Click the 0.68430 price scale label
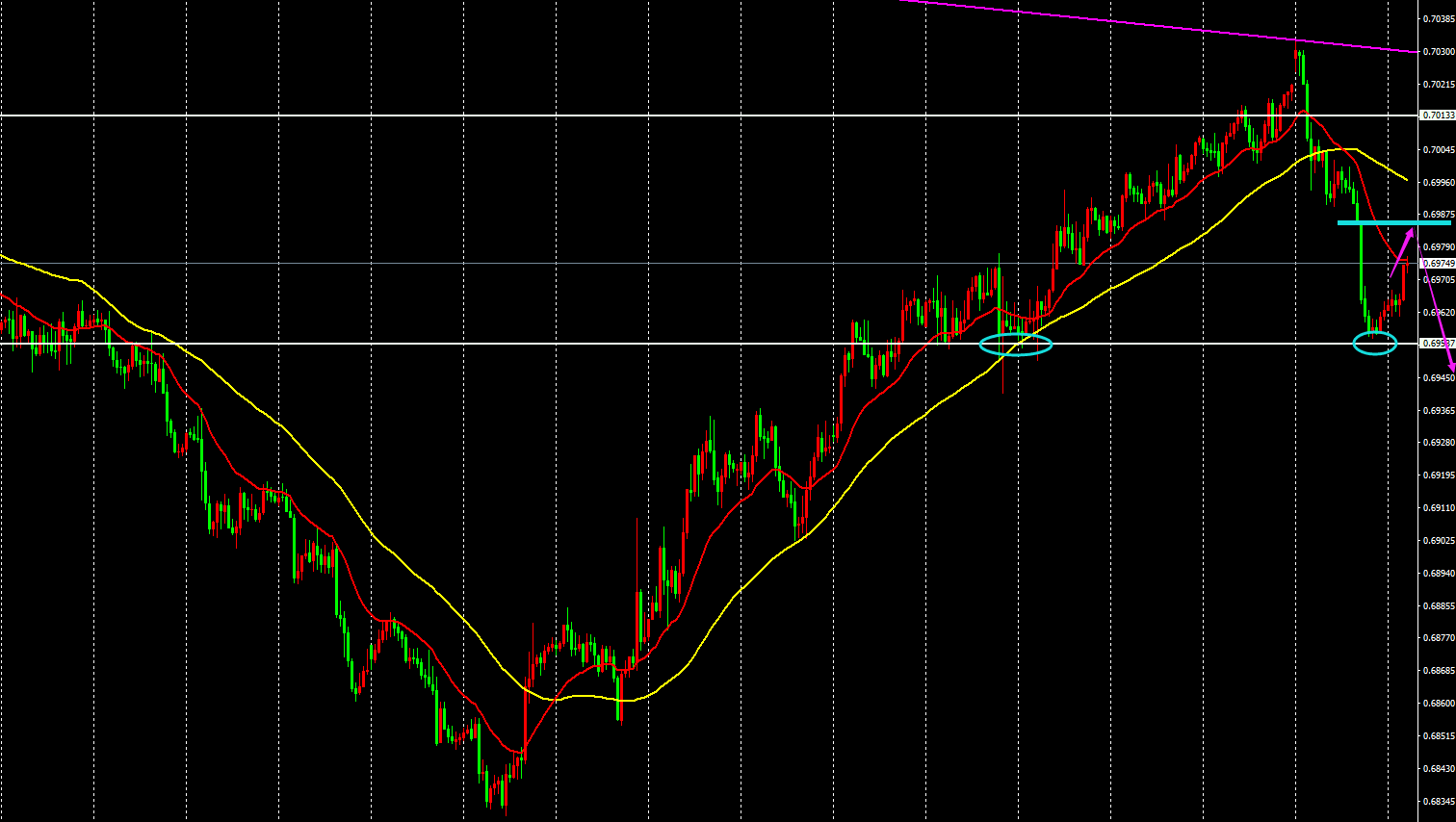The height and width of the screenshot is (822, 1456). pyautogui.click(x=1438, y=769)
